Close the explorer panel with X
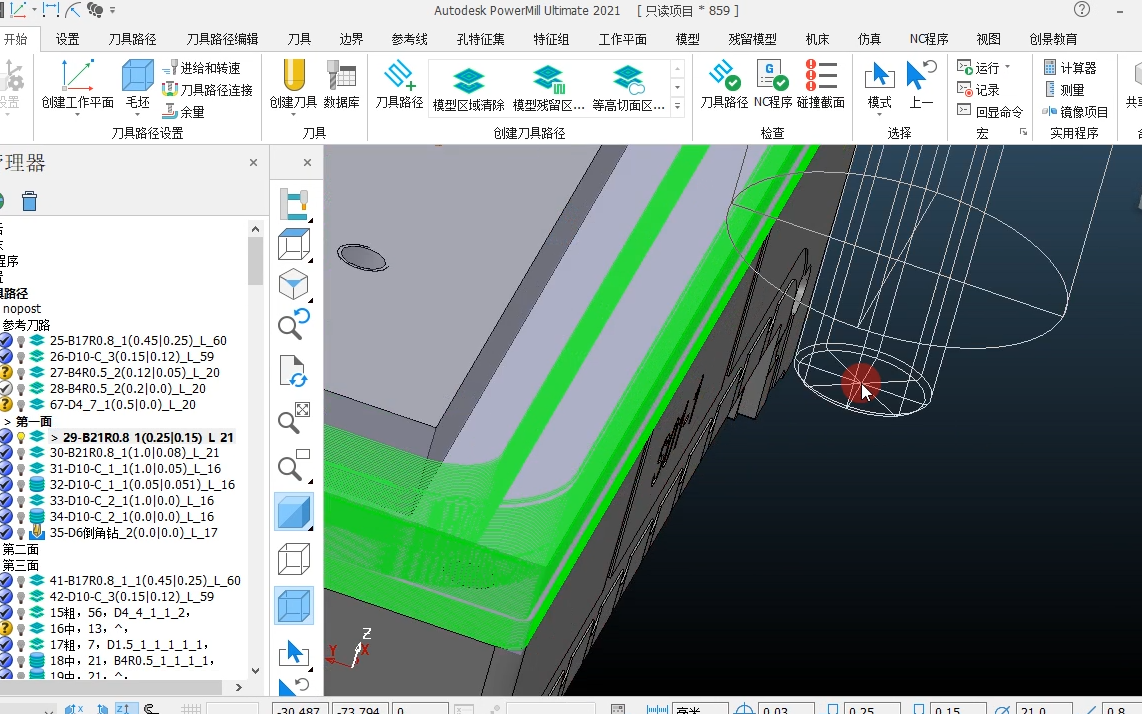The width and height of the screenshot is (1142, 714). point(253,162)
